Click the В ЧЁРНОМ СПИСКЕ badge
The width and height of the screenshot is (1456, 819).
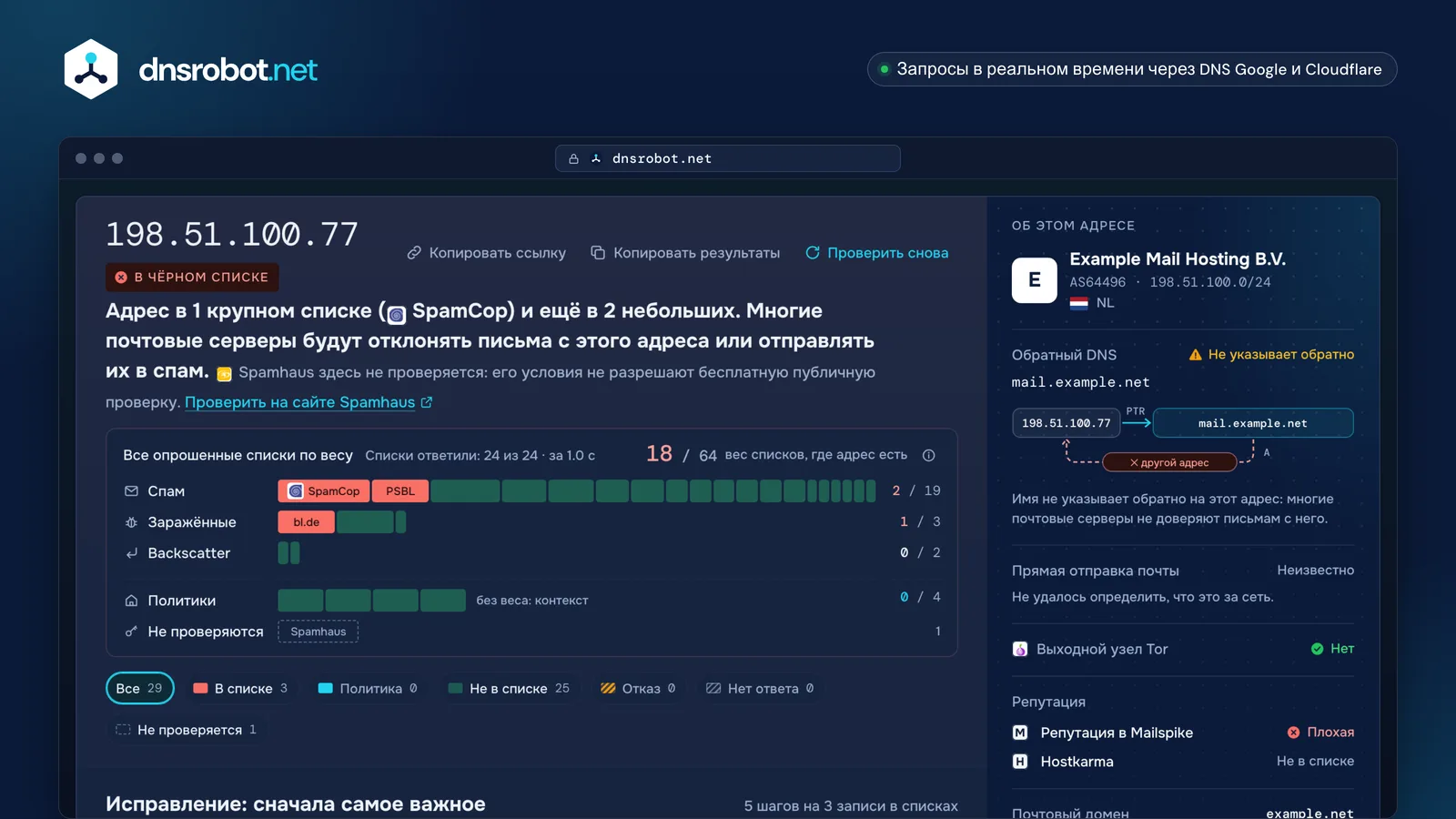[192, 277]
